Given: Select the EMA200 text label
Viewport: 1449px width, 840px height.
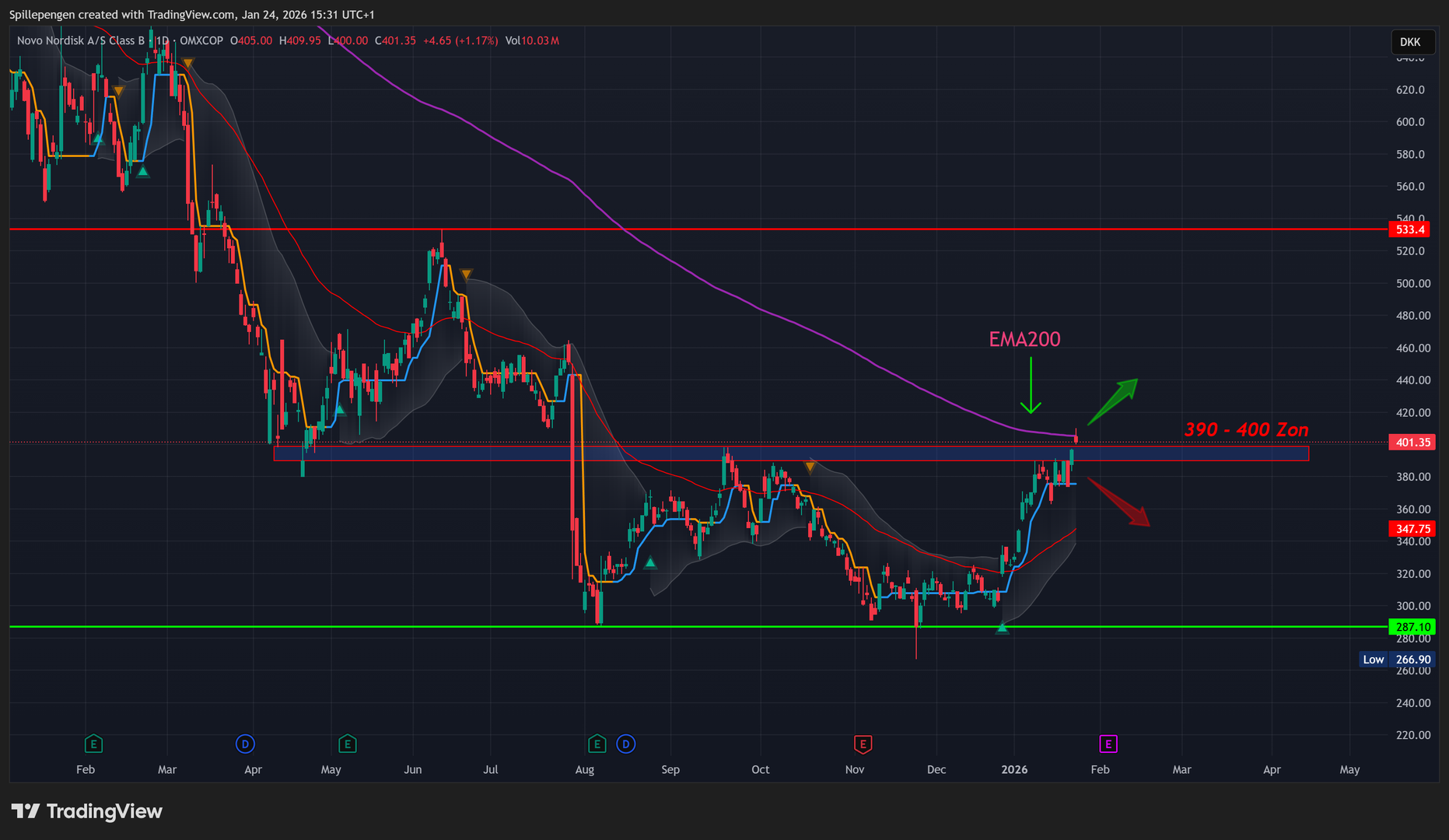Looking at the screenshot, I should [x=1024, y=339].
